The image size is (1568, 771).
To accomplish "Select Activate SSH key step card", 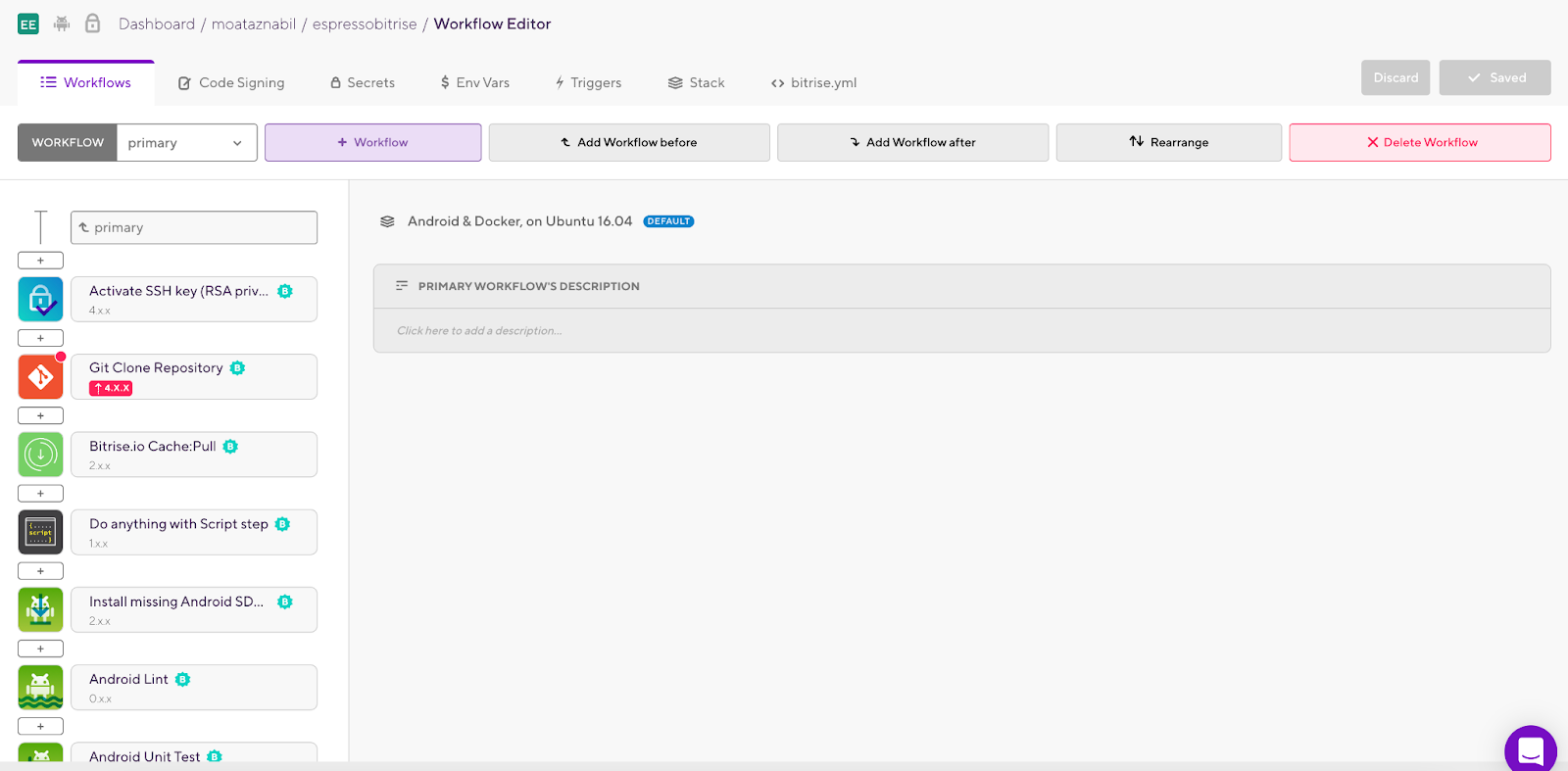I will 194,299.
